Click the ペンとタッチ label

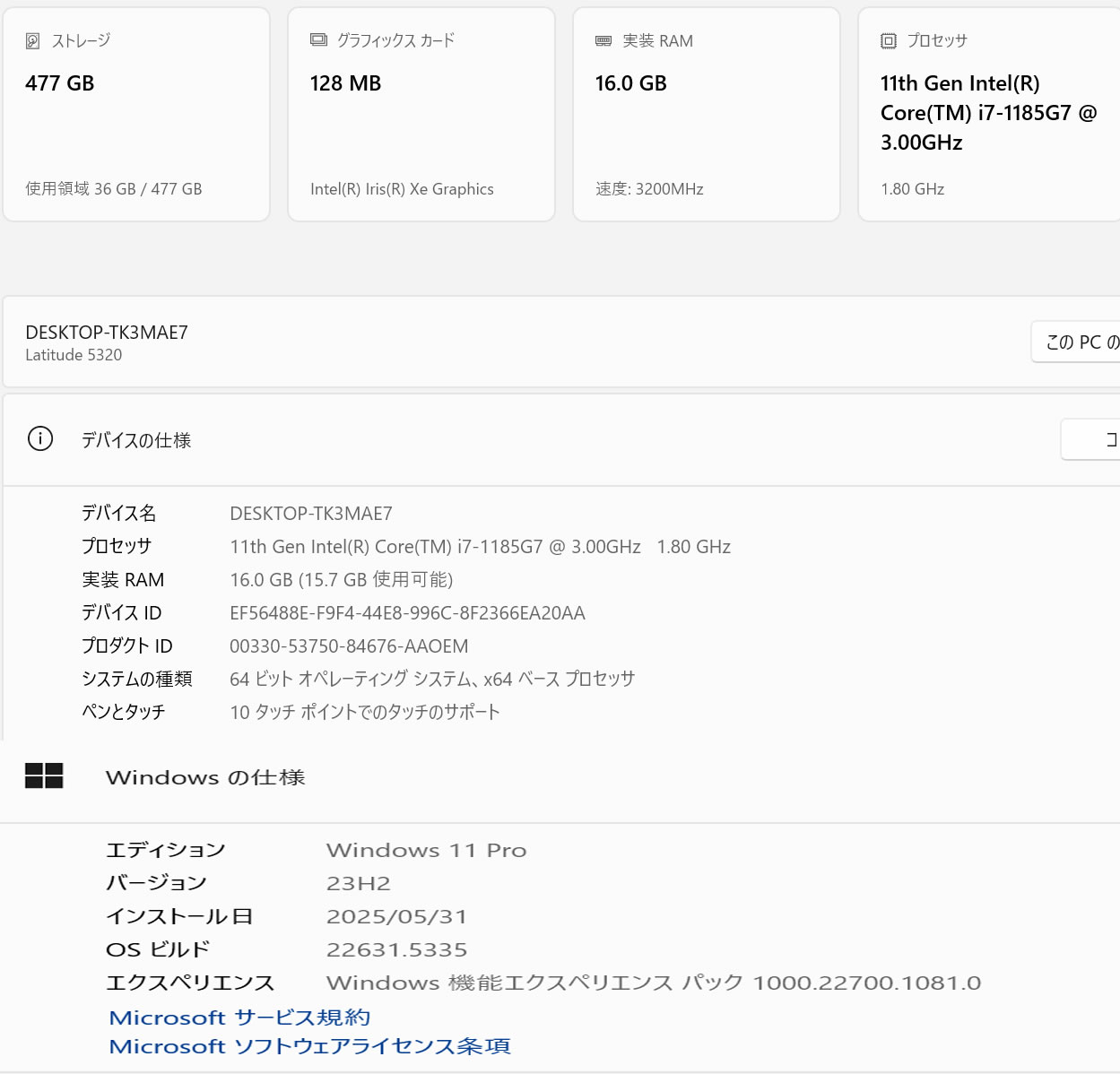point(124,713)
